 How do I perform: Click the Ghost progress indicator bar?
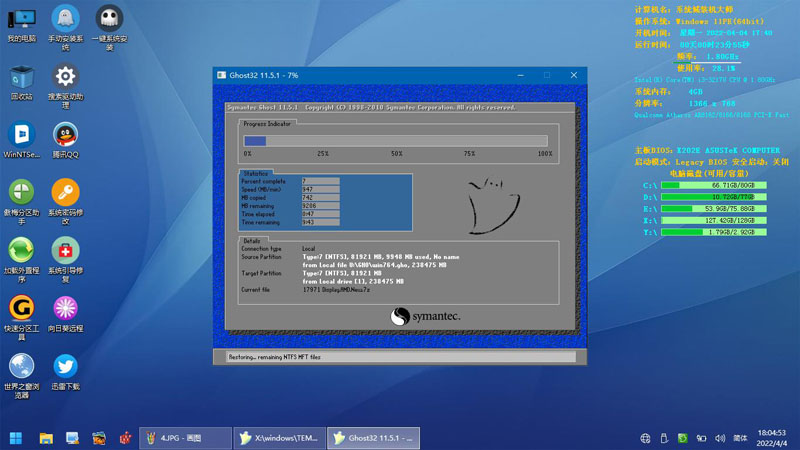(395, 141)
